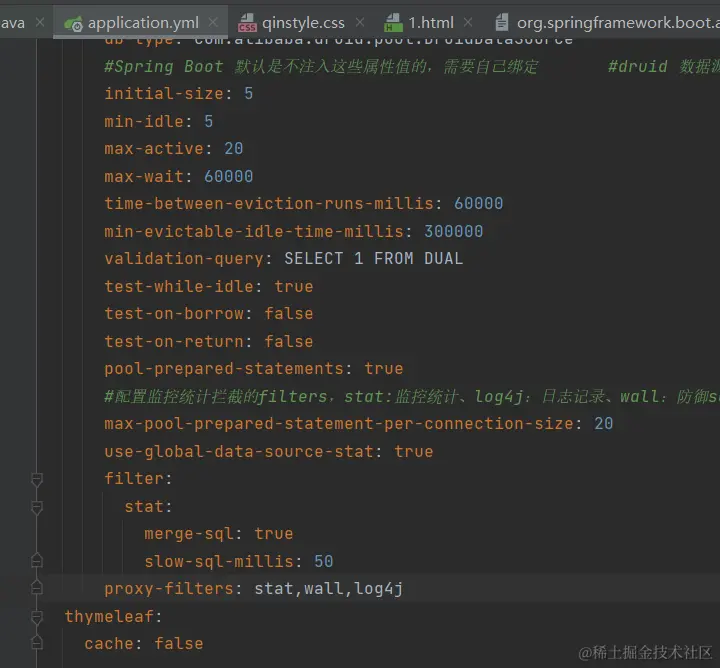Collapse the thymeleaf: block in gutter
This screenshot has width=720, height=668.
(x=37, y=617)
